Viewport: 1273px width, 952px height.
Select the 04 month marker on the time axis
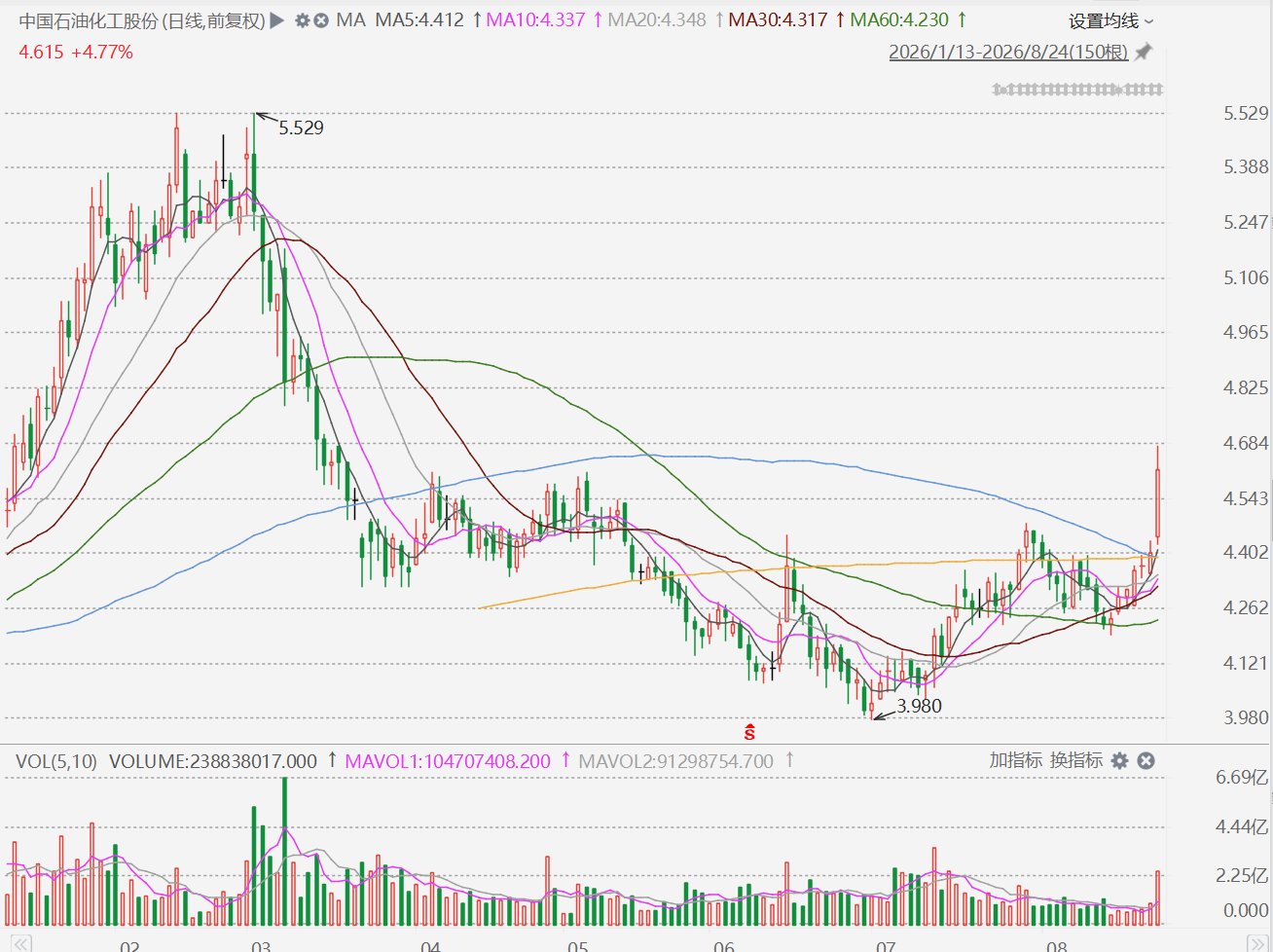click(431, 945)
